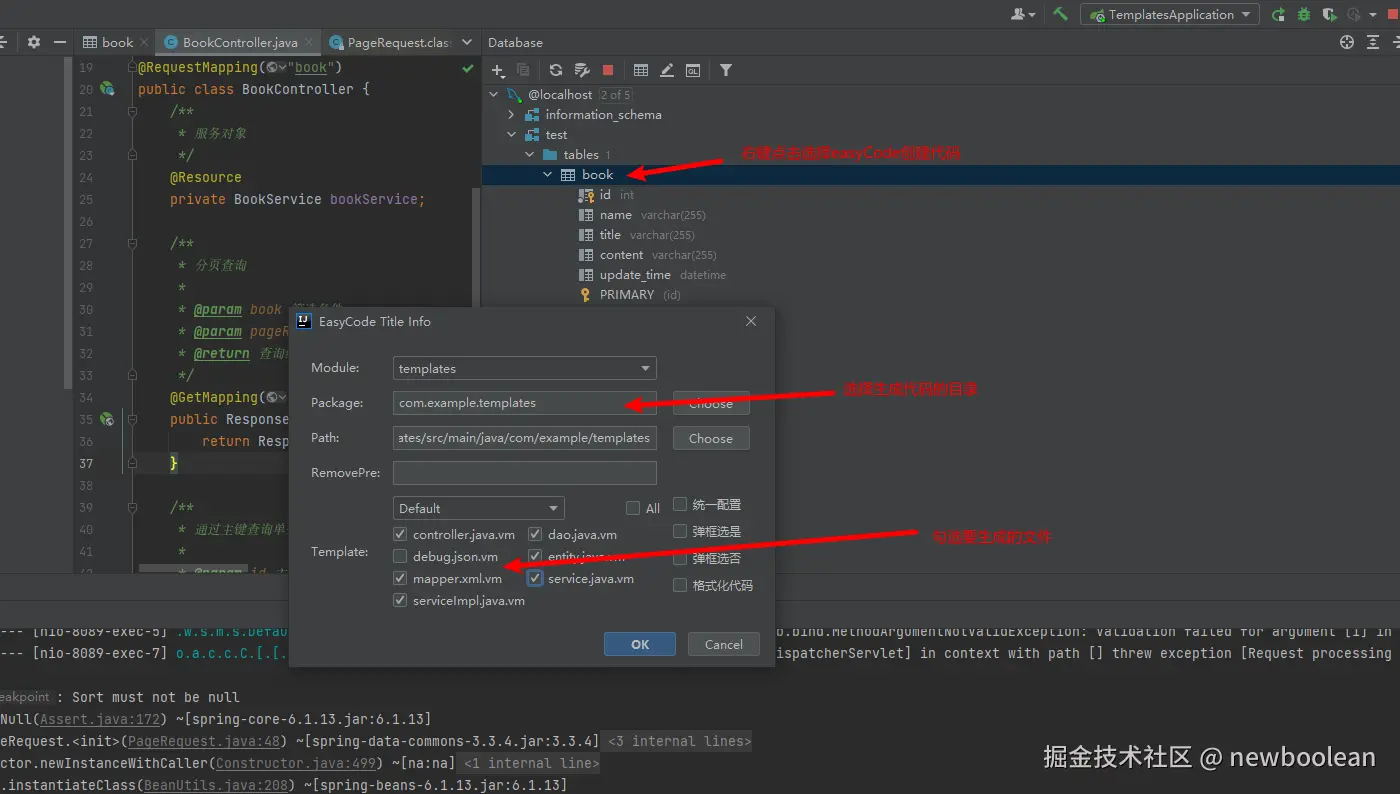Click the green checkmark inspection icon in editor
The height and width of the screenshot is (794, 1400).
tap(468, 68)
